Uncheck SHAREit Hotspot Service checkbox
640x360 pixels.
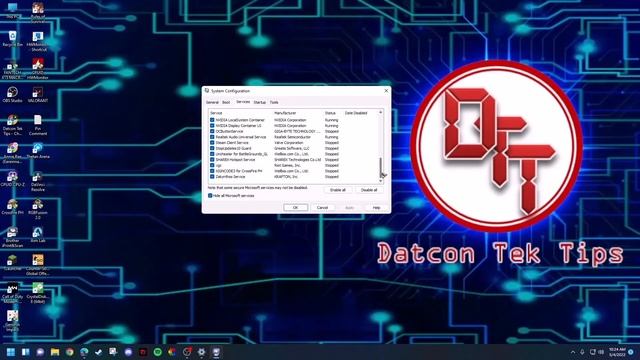coord(212,160)
